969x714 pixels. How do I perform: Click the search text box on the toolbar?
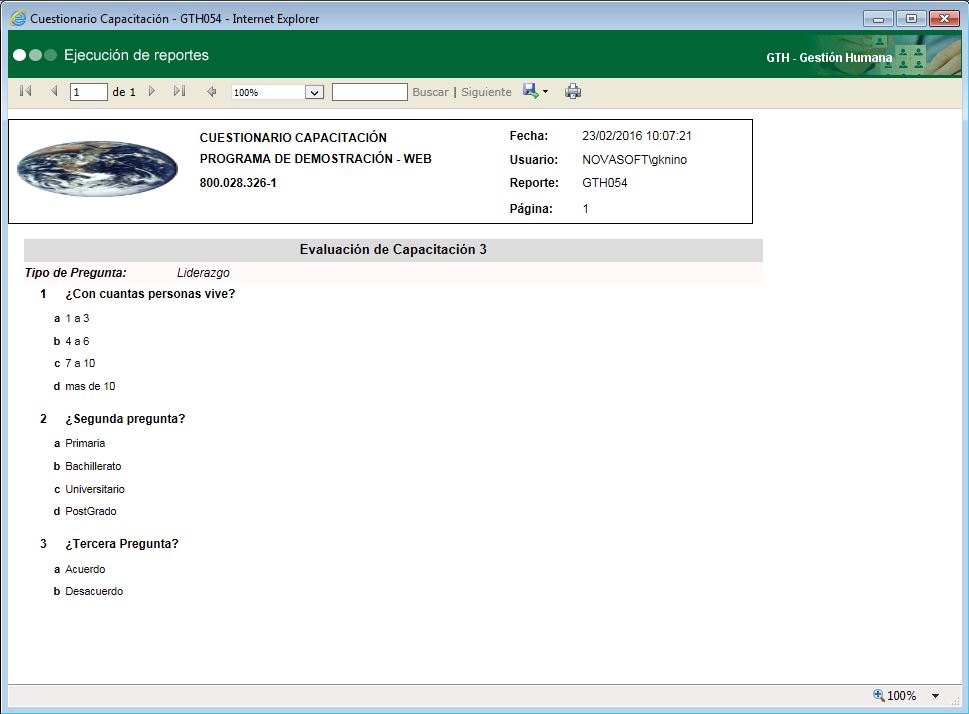[370, 91]
